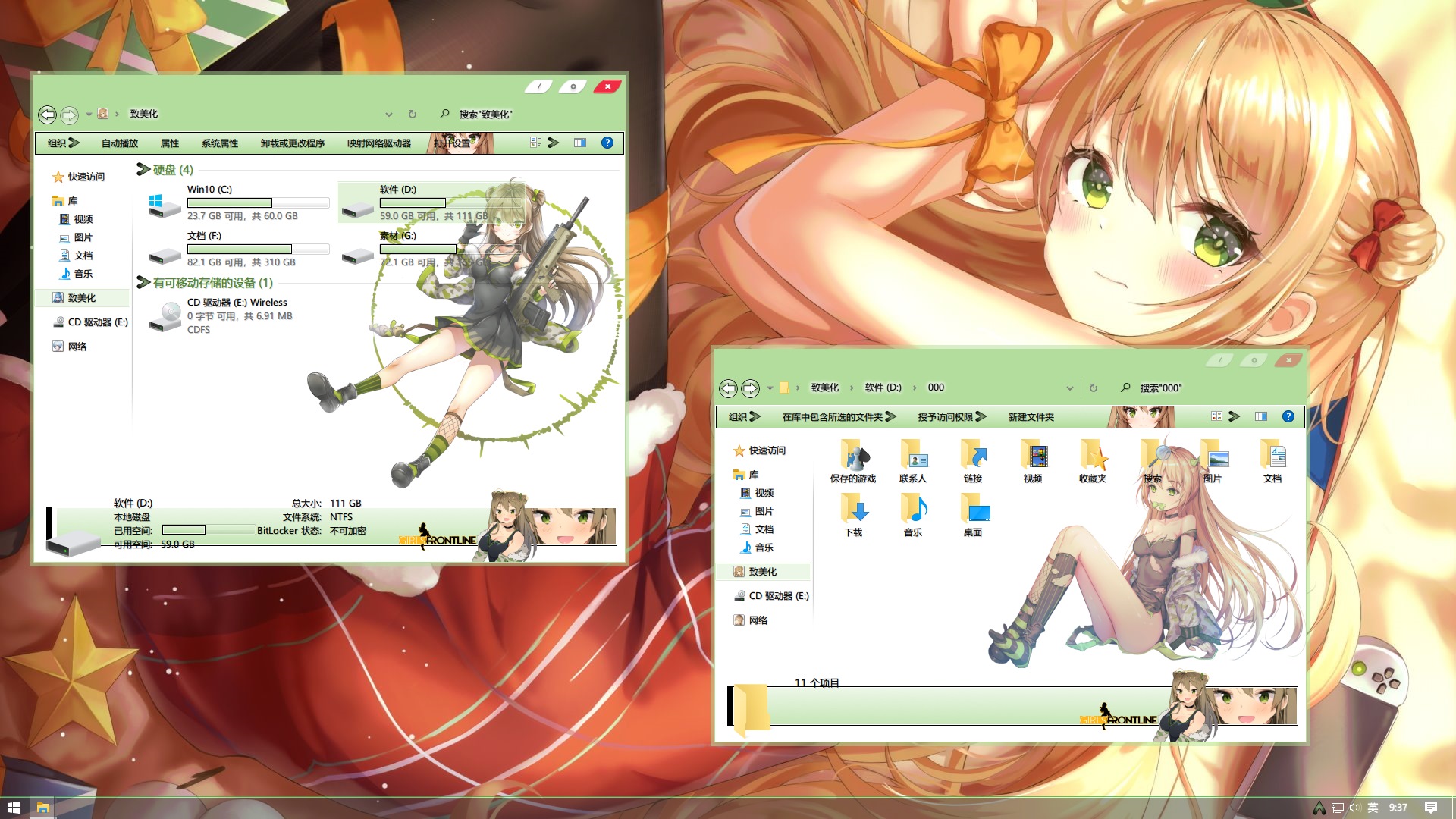Select 素材 (G:) drive
This screenshot has height=819, width=1456.
[432, 249]
